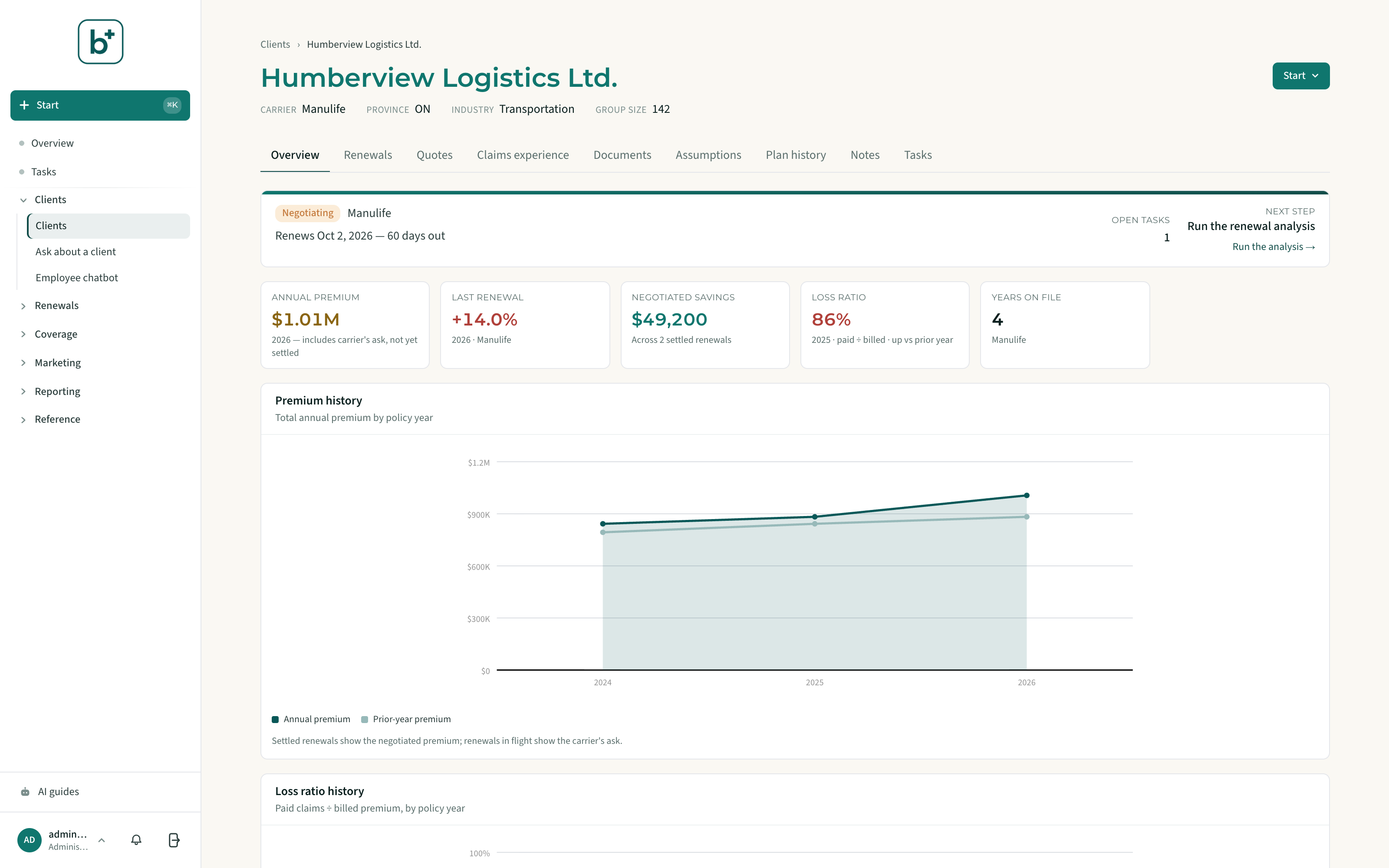Click the Years on File 4 card

point(1065,325)
